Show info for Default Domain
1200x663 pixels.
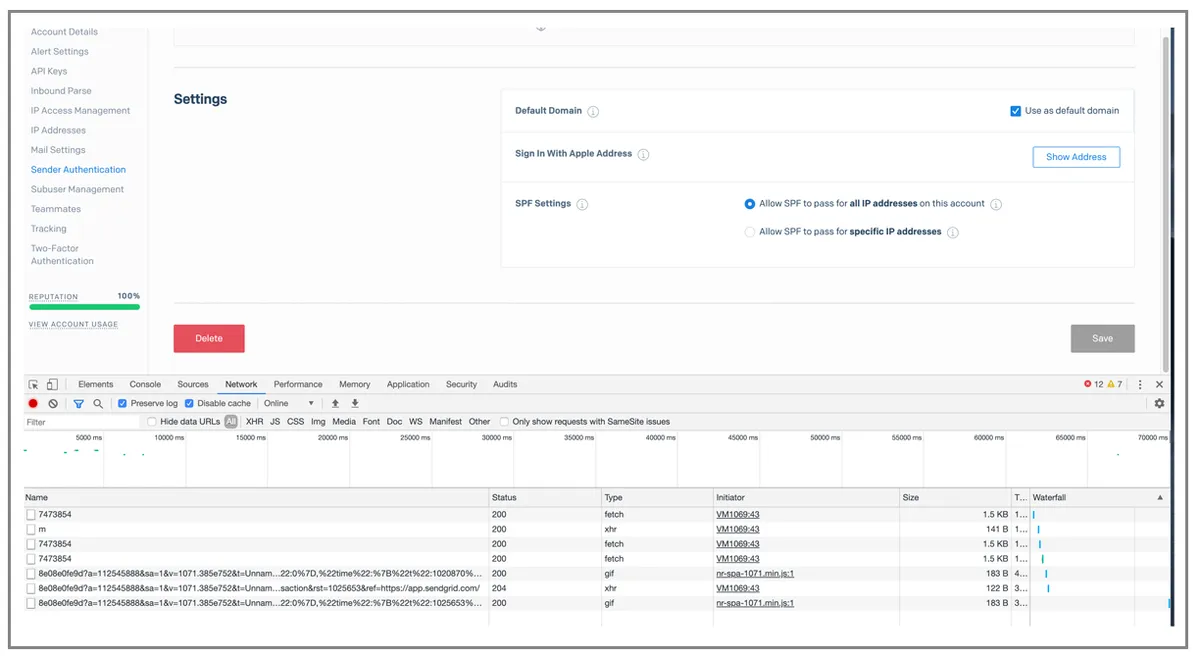click(x=593, y=112)
